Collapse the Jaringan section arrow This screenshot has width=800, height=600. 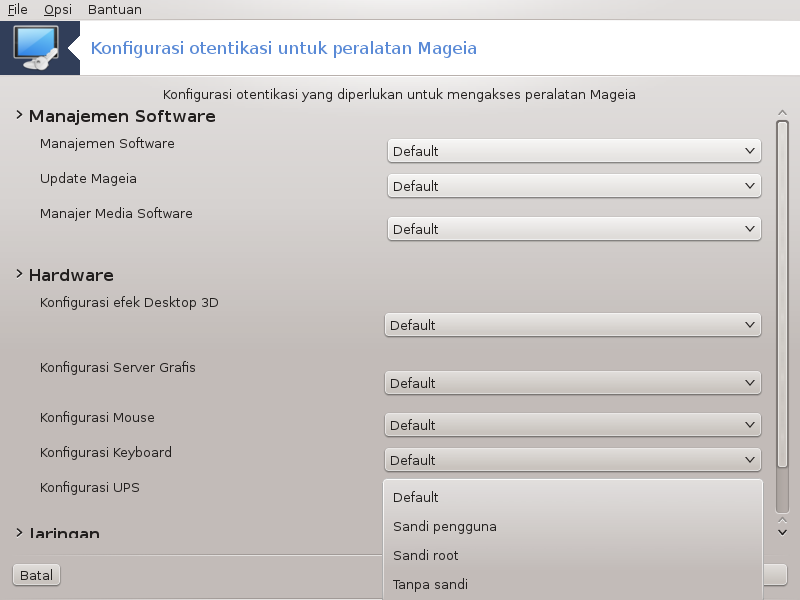click(x=19, y=533)
